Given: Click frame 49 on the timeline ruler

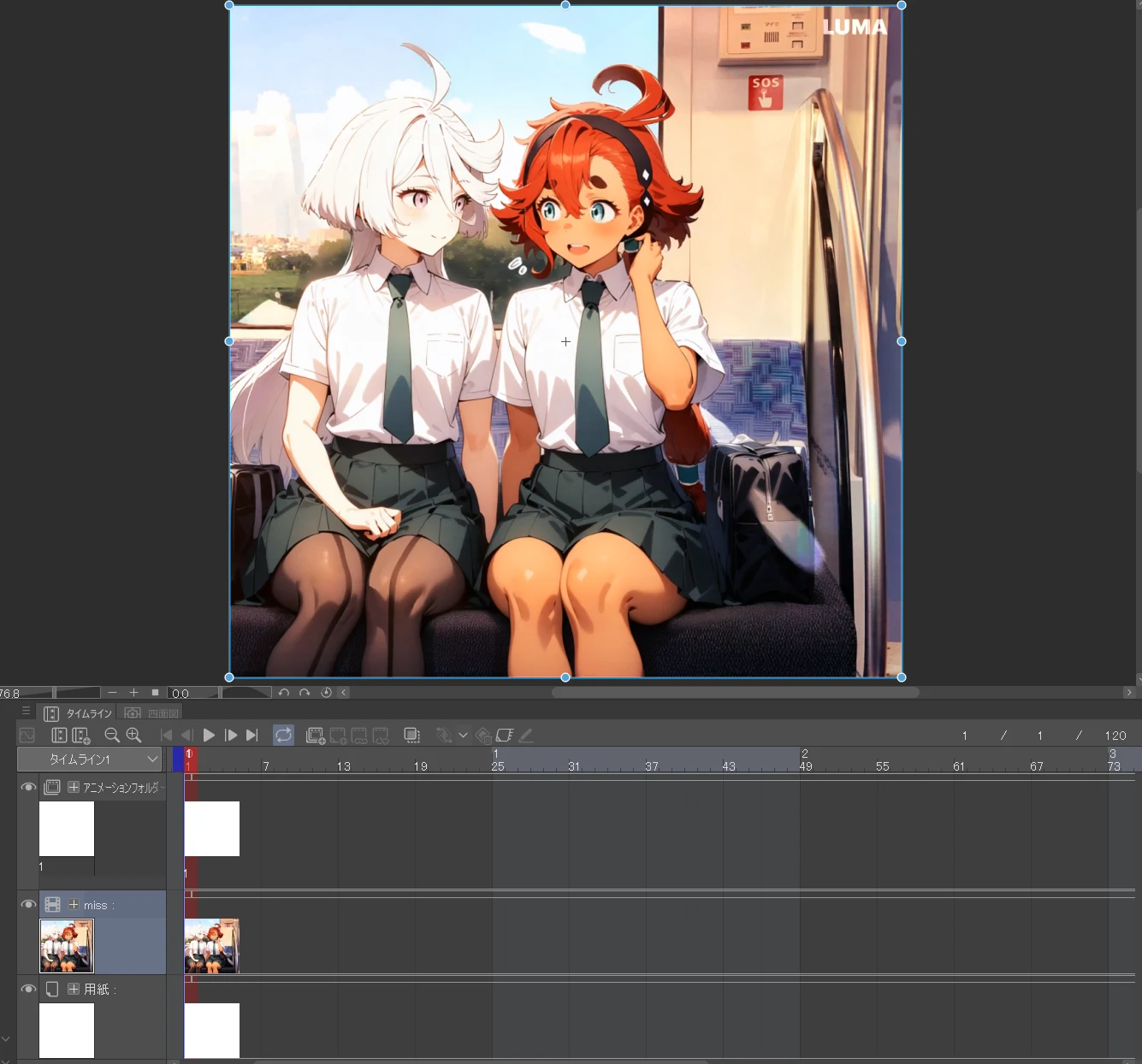Looking at the screenshot, I should click(806, 766).
